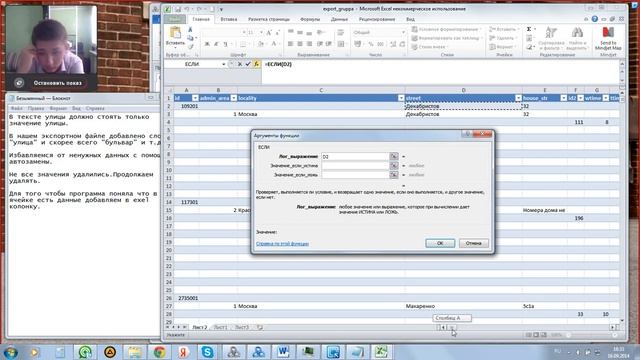Image resolution: width=640 pixels, height=360 pixels.
Task: Toggle underline (Ч) formatting
Action: click(x=225, y=44)
